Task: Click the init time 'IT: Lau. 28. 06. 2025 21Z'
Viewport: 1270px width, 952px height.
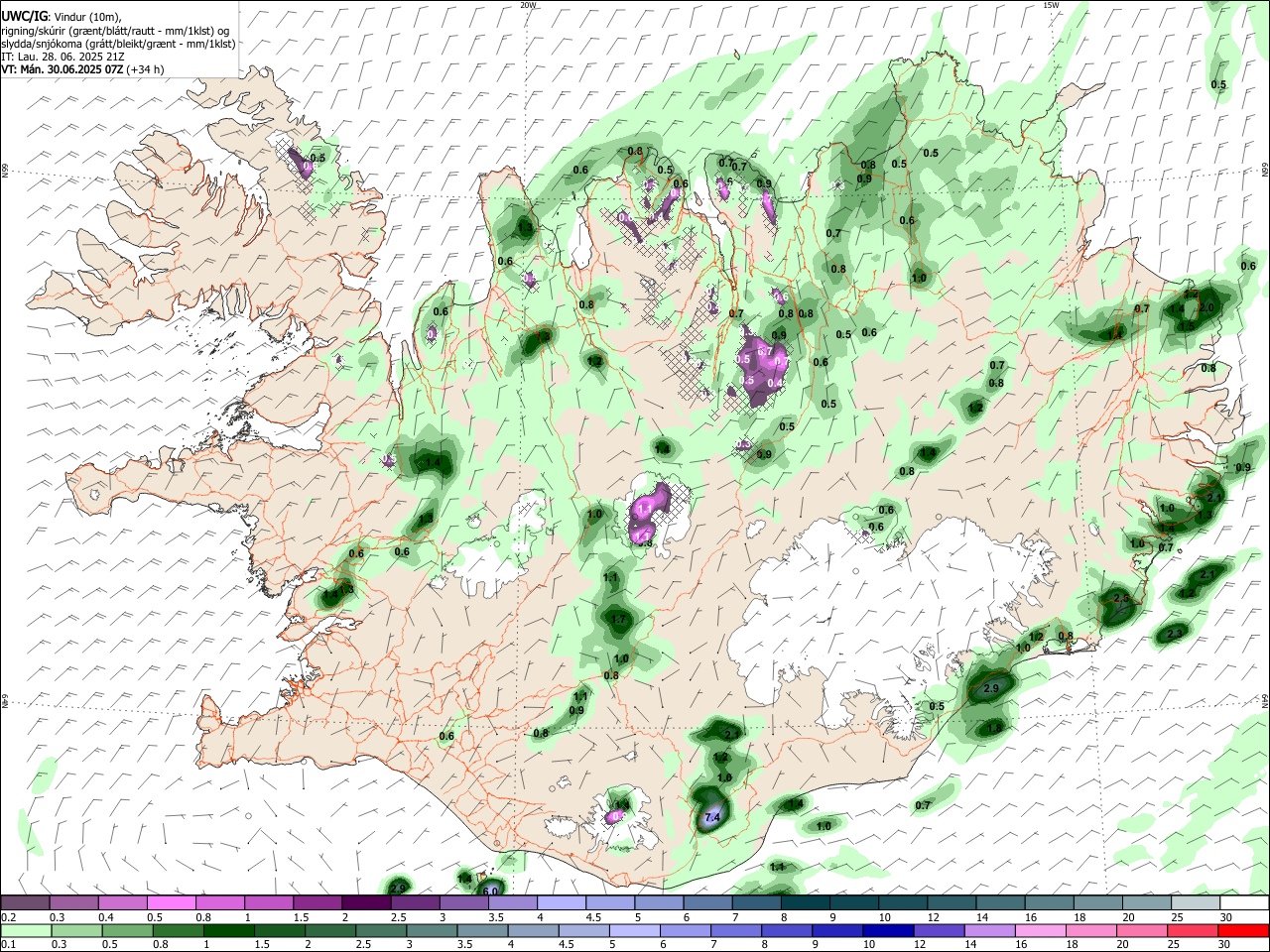Action: (x=63, y=57)
